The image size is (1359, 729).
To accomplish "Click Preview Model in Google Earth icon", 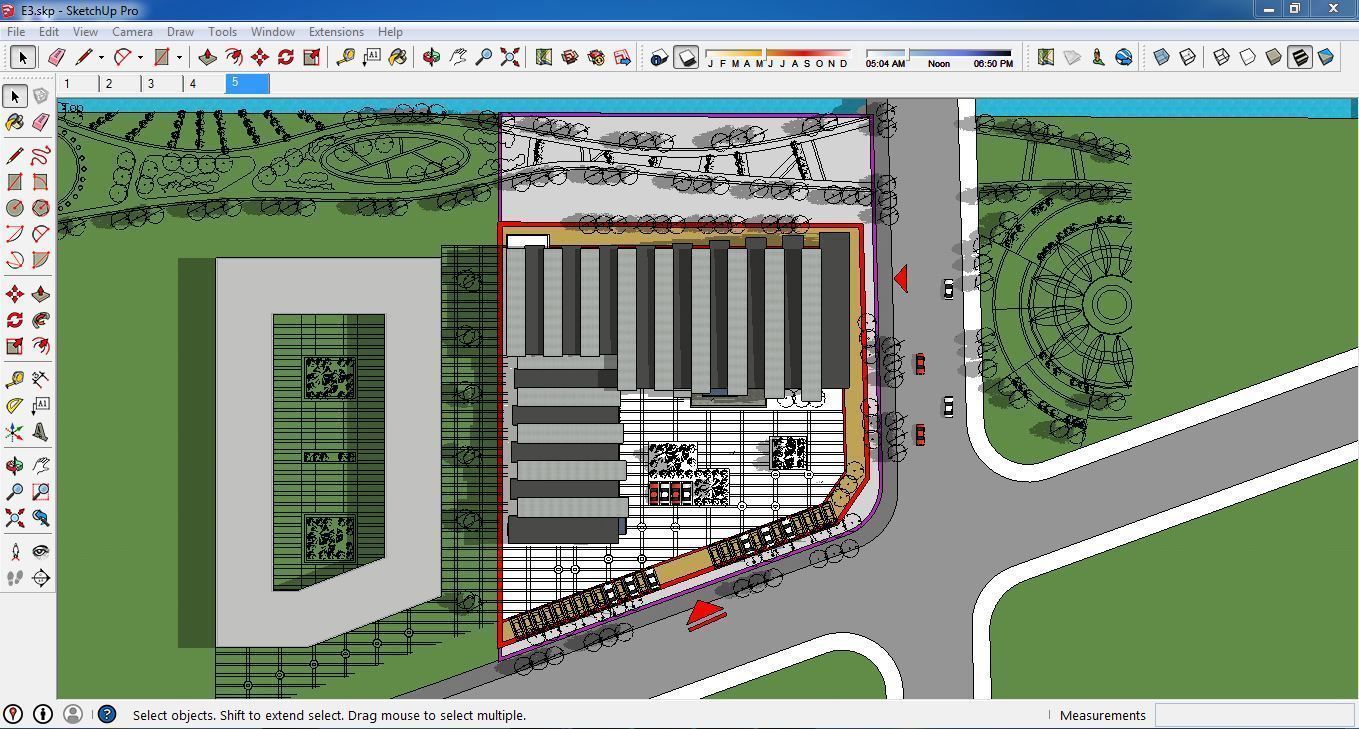I will [x=1124, y=57].
